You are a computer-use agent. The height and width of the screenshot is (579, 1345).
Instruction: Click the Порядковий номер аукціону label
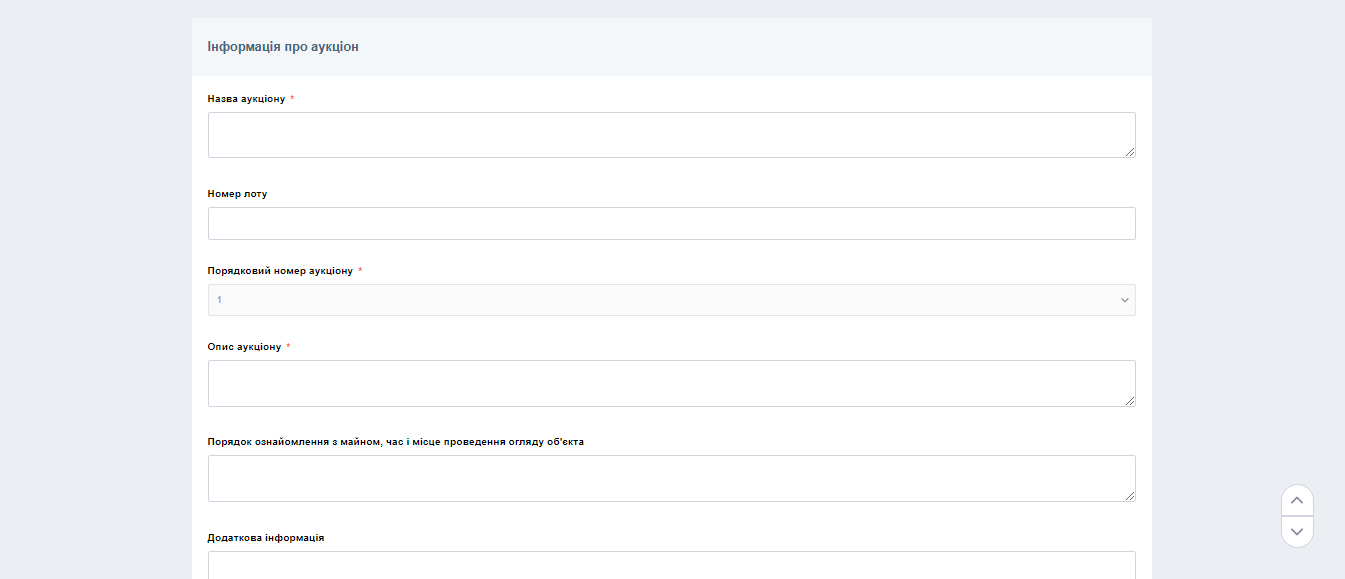pos(280,271)
